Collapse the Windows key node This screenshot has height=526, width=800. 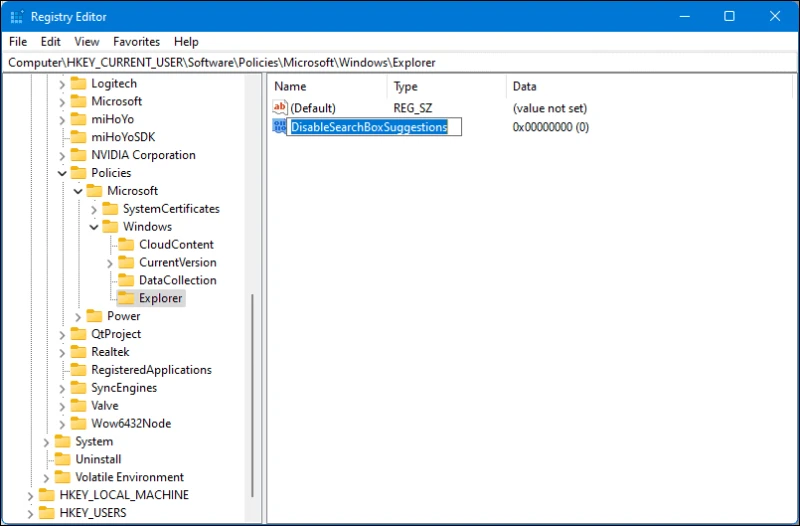94,227
